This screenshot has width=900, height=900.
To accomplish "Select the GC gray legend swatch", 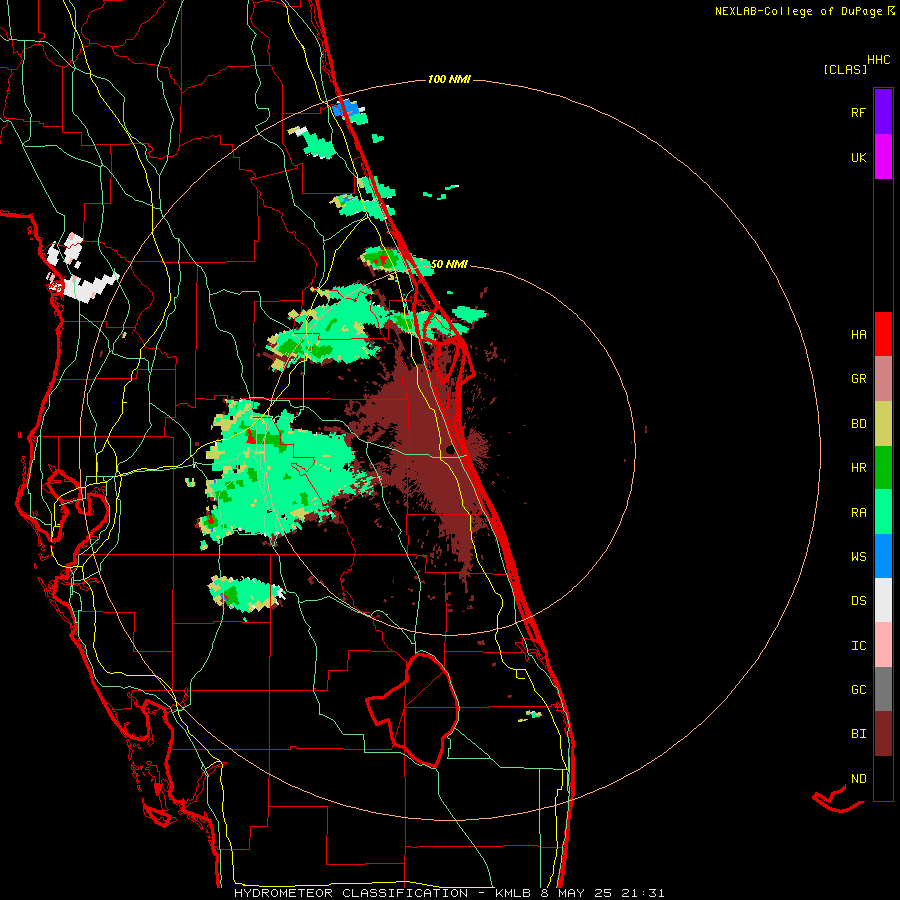I will [883, 689].
